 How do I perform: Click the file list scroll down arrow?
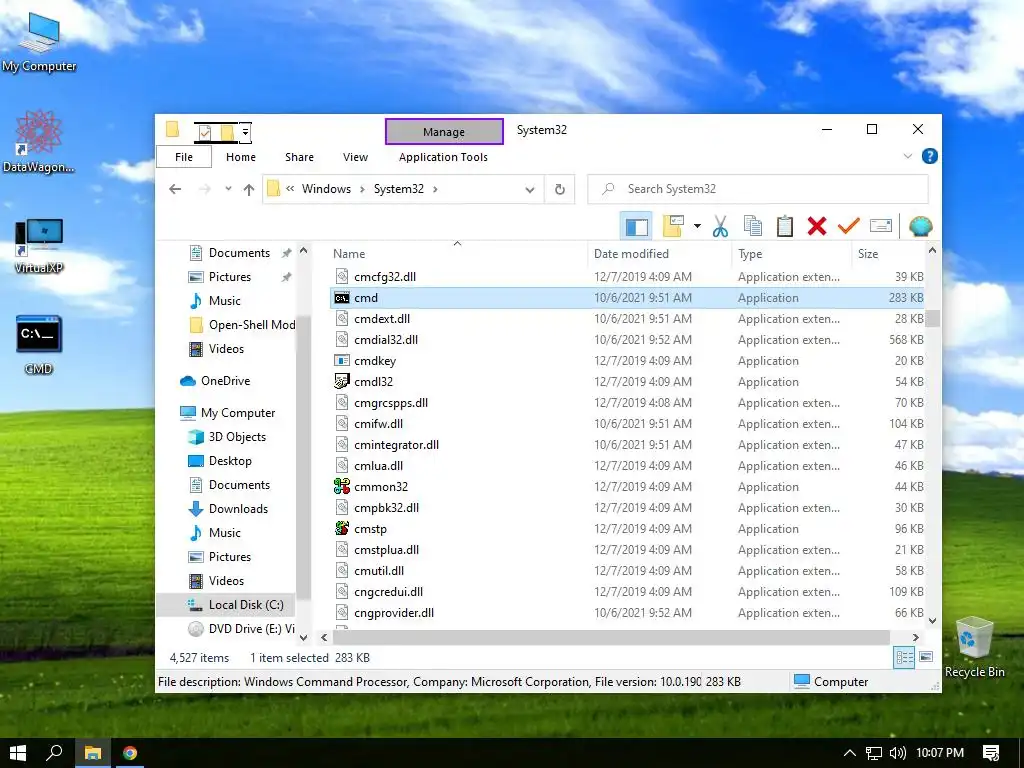pos(933,621)
